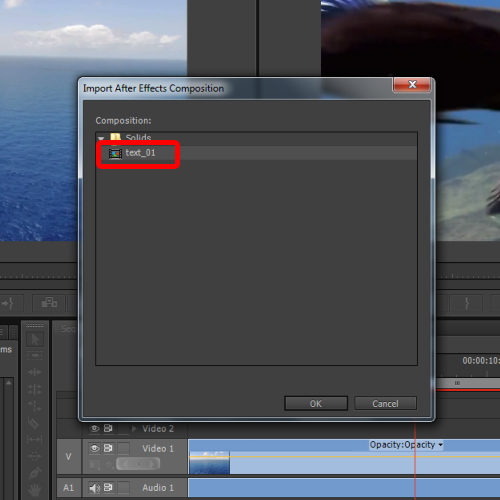Toggle track lock box on Video 1
Screen dimensions: 500x500
click(x=124, y=448)
